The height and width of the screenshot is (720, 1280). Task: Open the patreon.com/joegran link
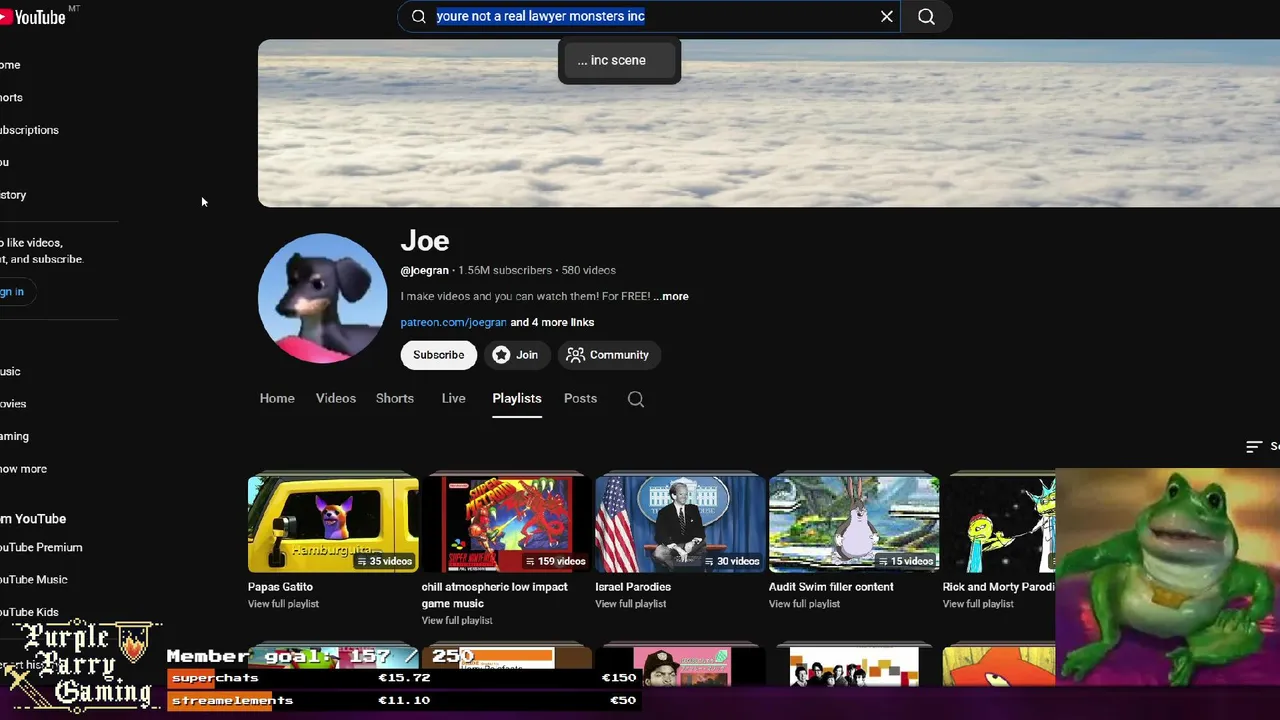point(453,322)
